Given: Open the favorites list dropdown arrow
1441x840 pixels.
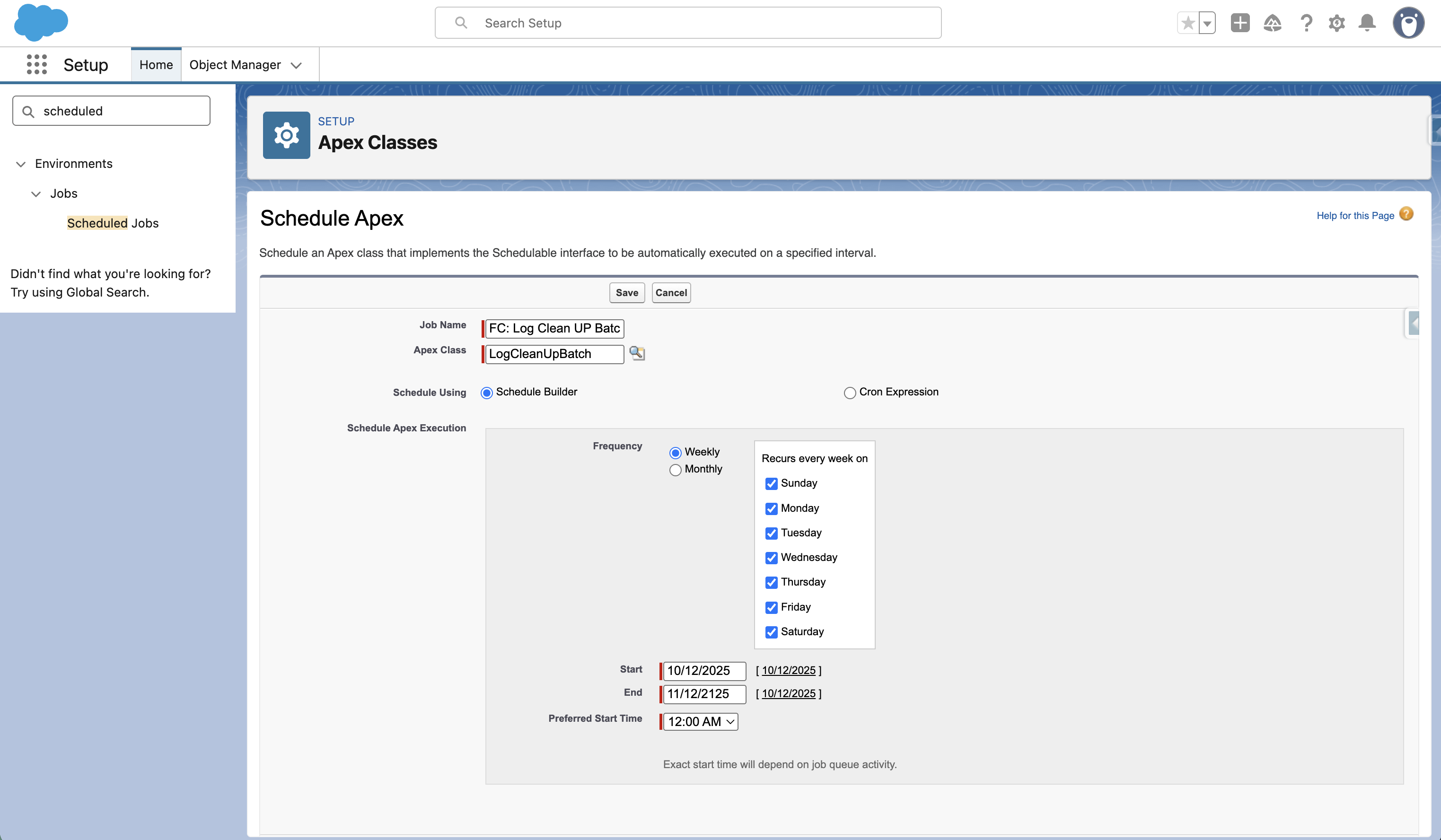Looking at the screenshot, I should pos(1207,23).
